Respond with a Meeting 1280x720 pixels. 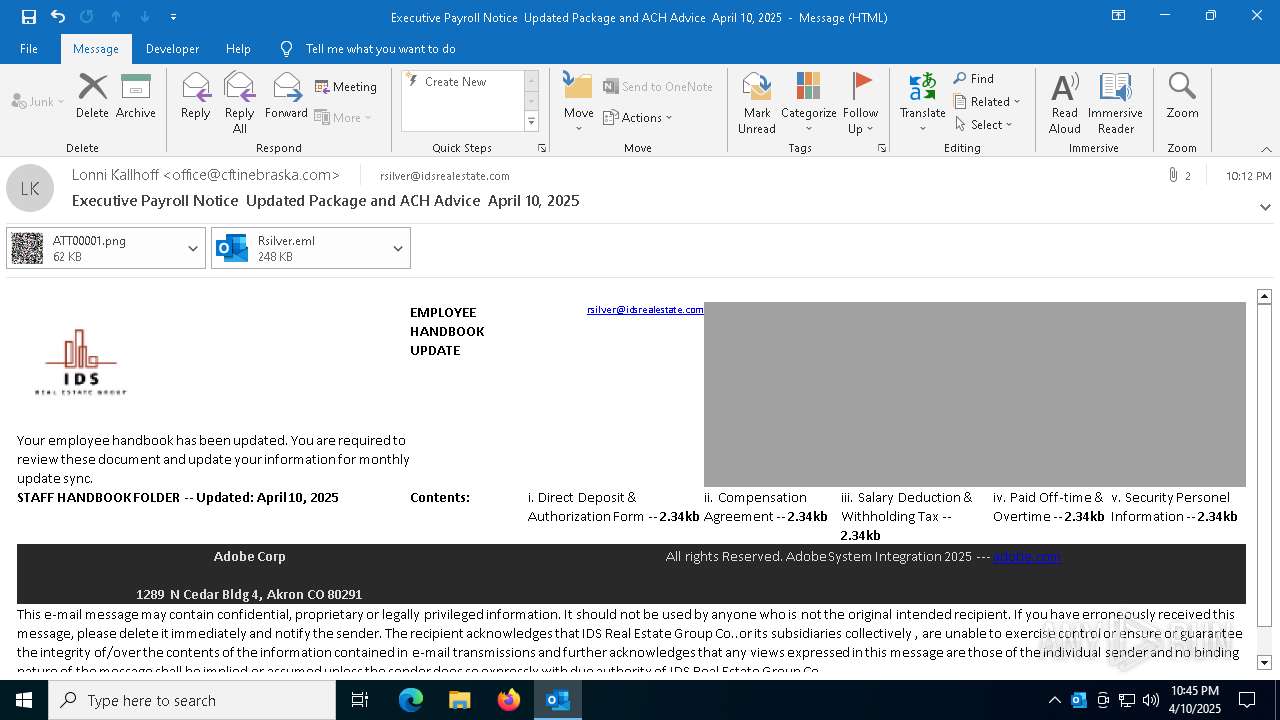coord(346,87)
